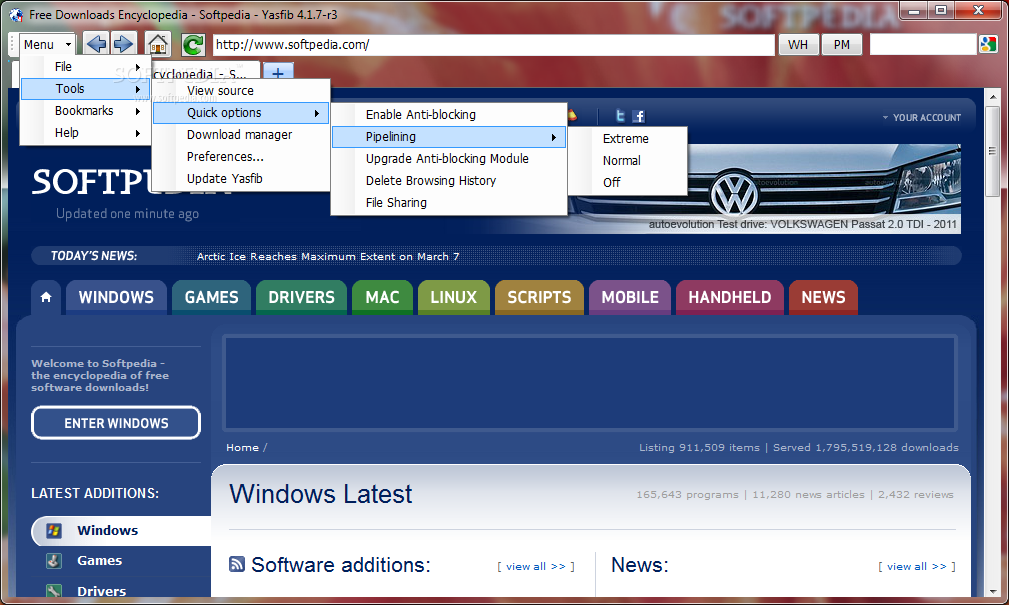Set pipelining to Extreme
Screen dimensions: 1009x605
pos(628,138)
